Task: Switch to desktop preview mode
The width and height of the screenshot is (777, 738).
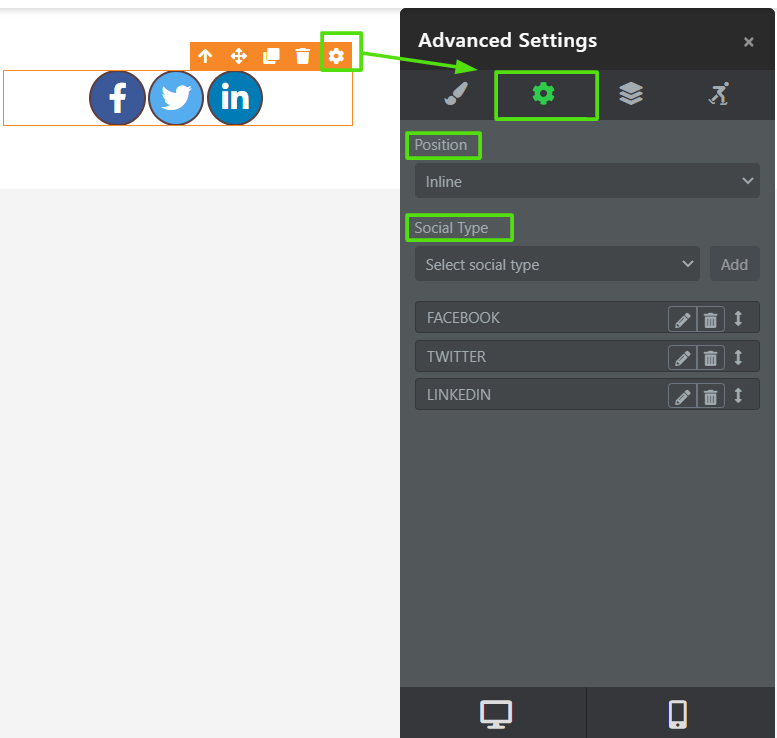Action: coord(496,714)
